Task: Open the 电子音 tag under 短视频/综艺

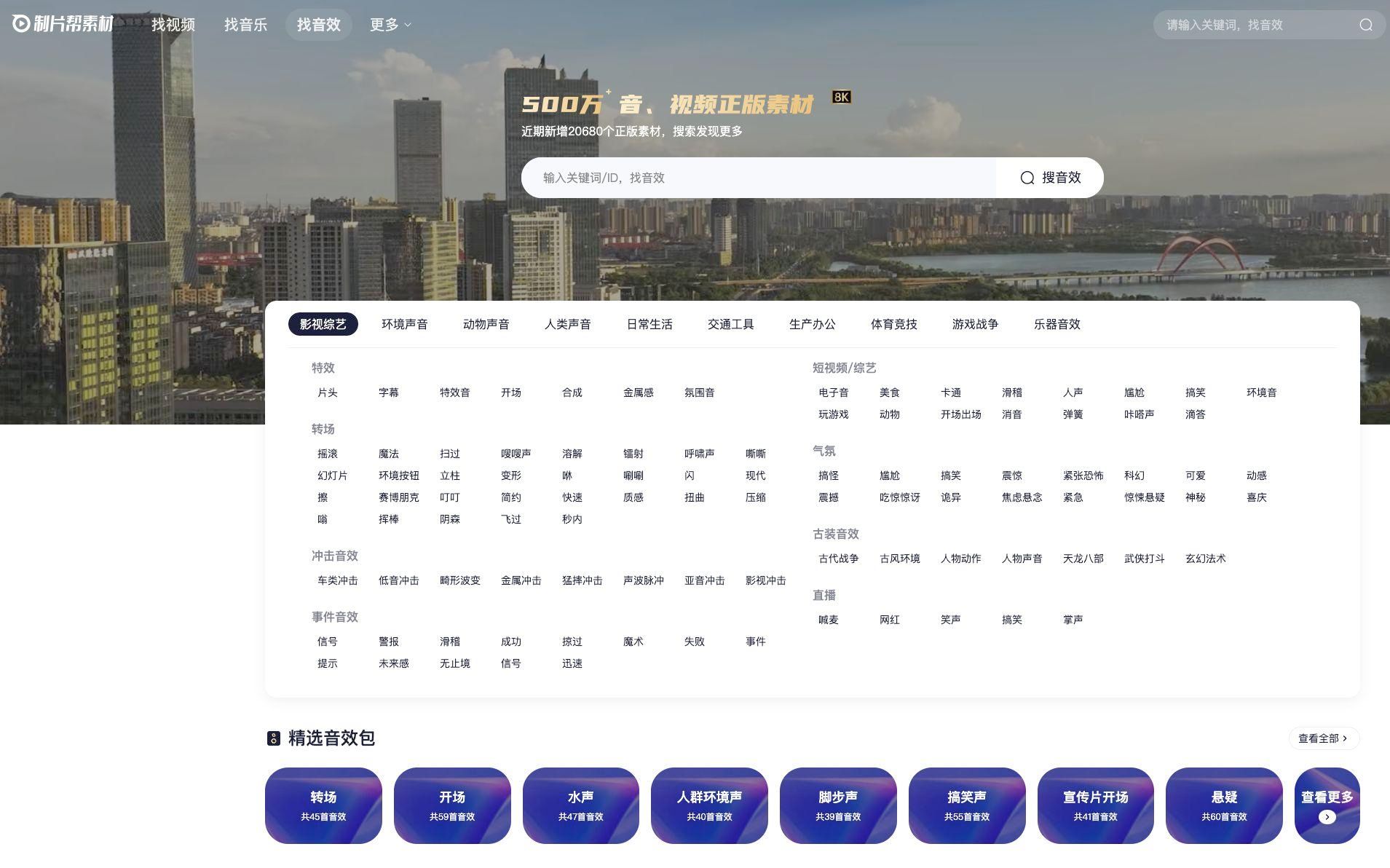Action: tap(834, 392)
